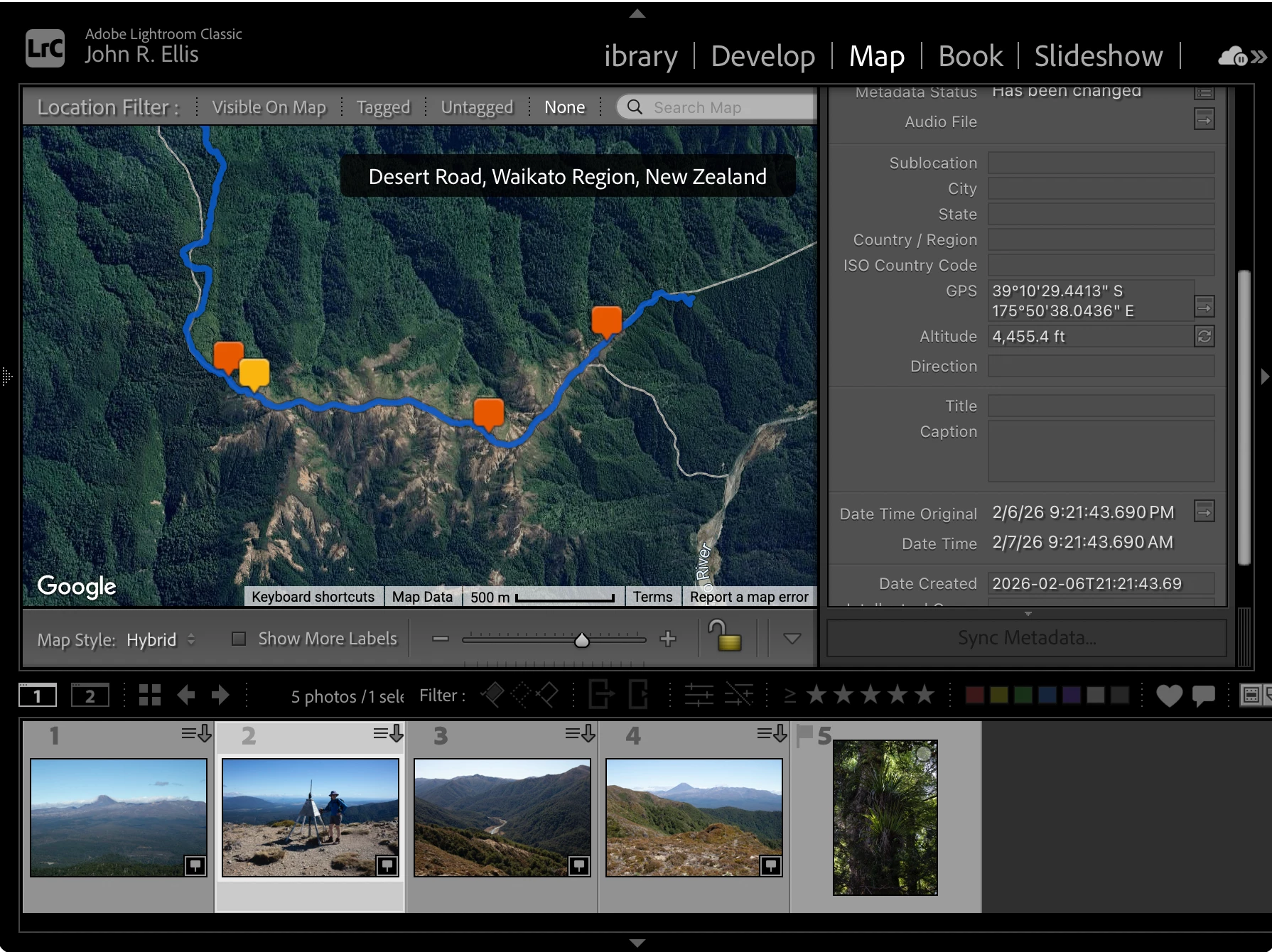Click the GPS badge on thumbnail 1
The height and width of the screenshot is (952, 1272).
(195, 865)
